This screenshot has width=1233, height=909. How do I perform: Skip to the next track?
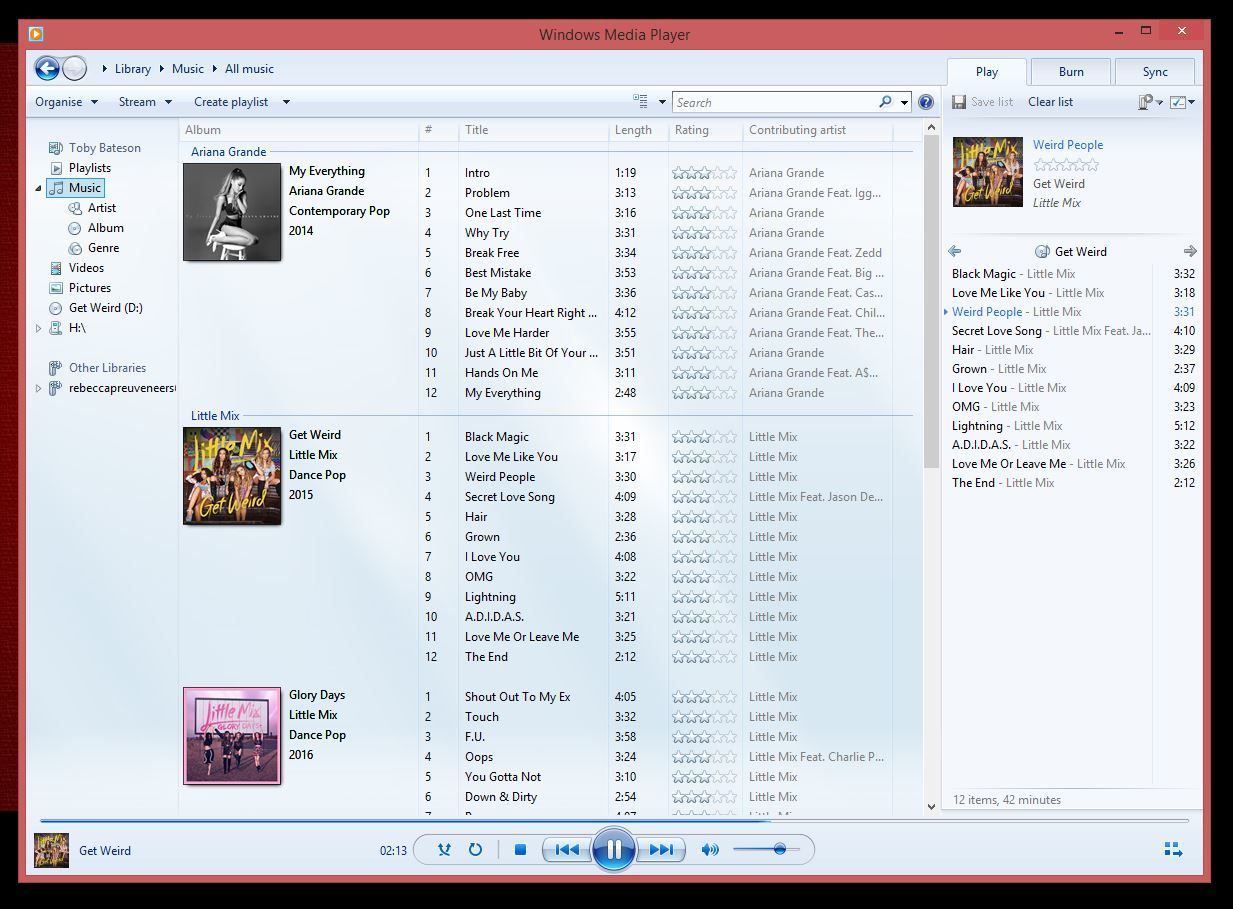pos(661,849)
